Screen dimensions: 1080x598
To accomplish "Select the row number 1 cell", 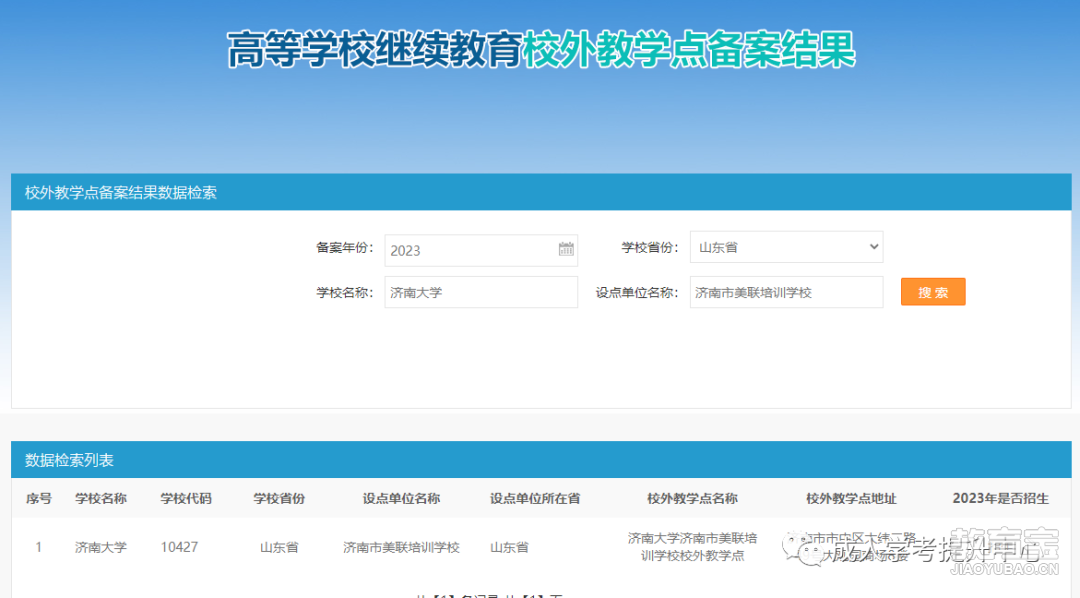I will point(39,547).
